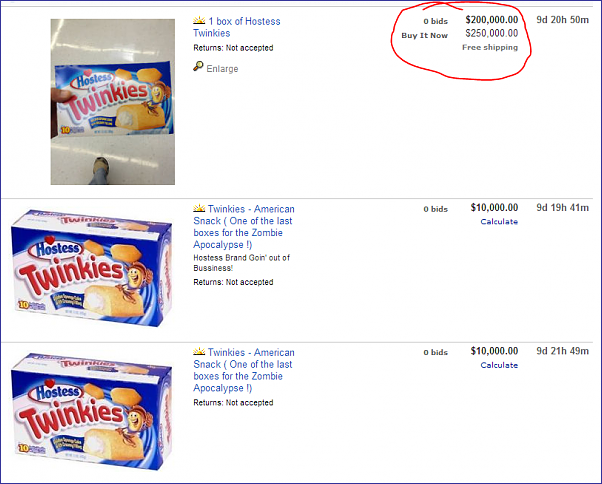Screen dimensions: 602x484
Task: Click the $10,000.00 price of second listing
Action: click(x=494, y=208)
